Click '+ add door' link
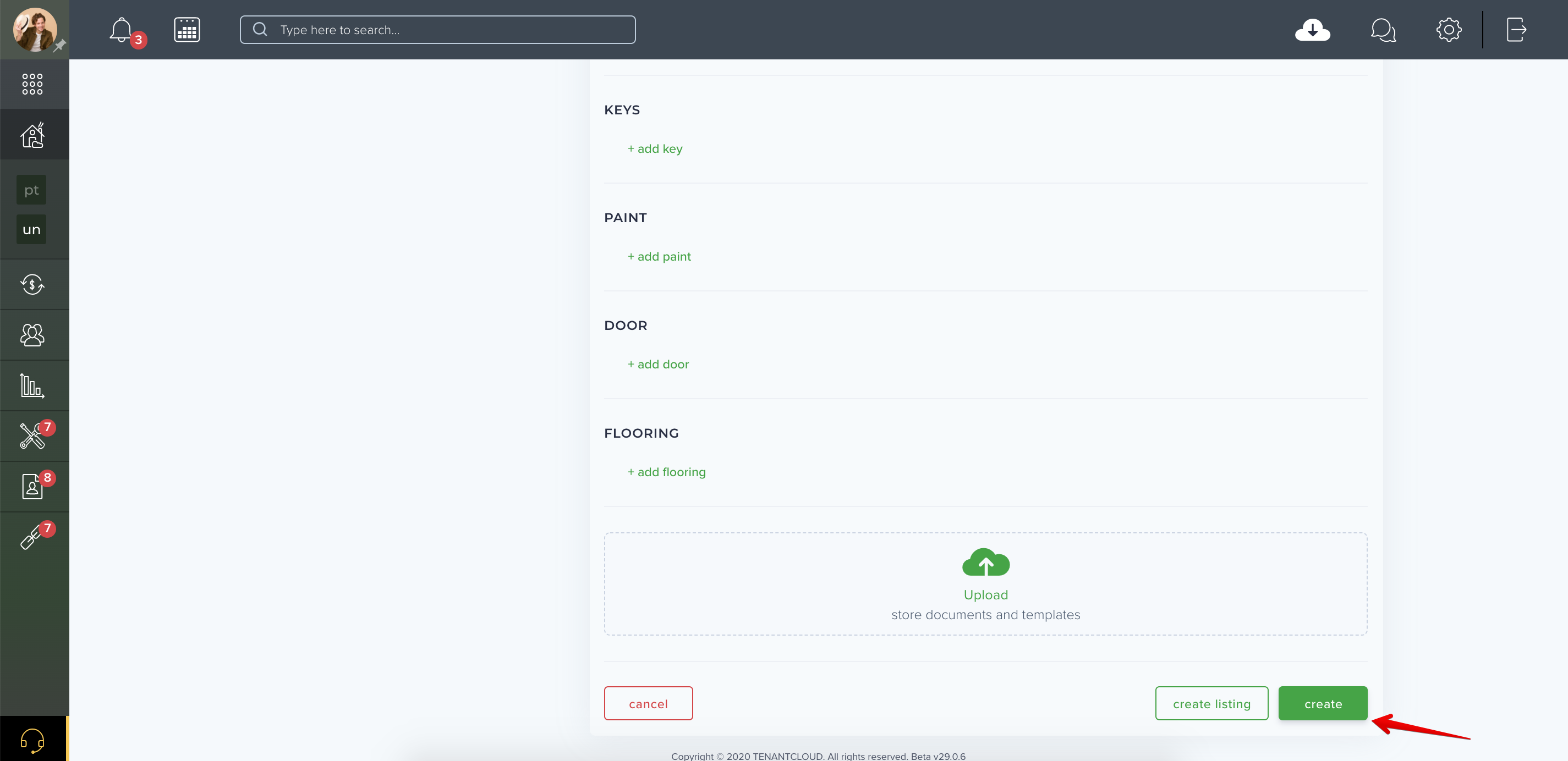 [658, 364]
